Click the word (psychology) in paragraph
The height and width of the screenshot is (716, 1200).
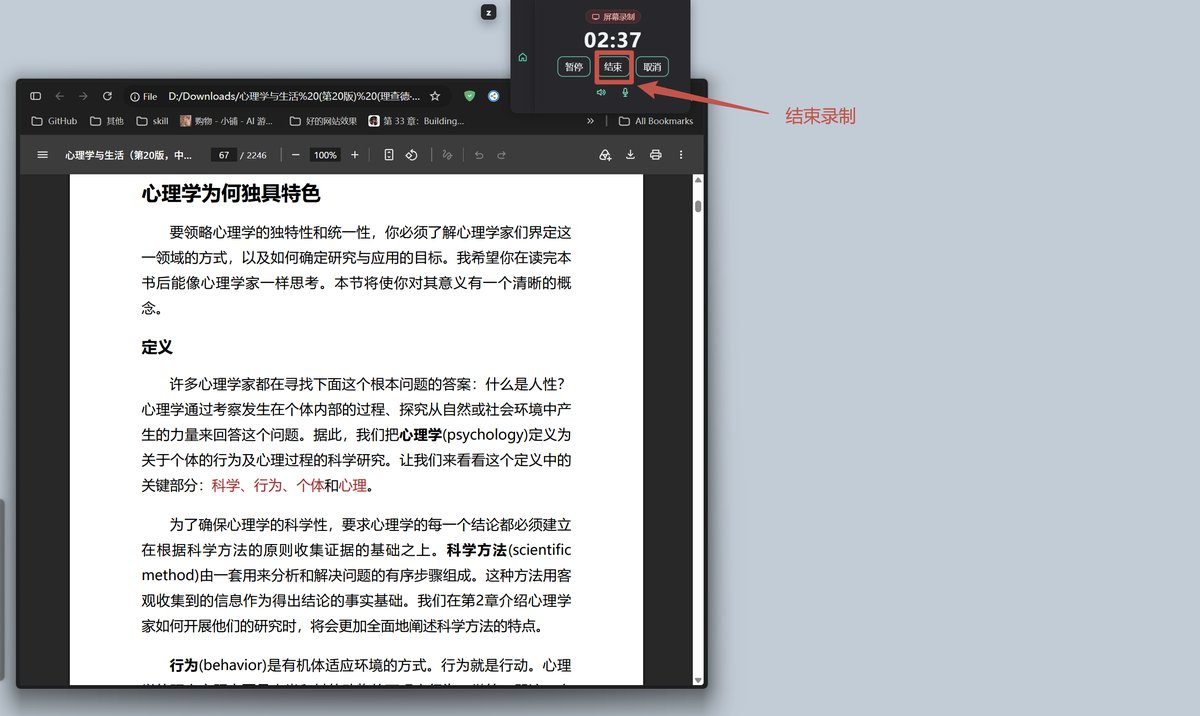pyautogui.click(x=485, y=435)
